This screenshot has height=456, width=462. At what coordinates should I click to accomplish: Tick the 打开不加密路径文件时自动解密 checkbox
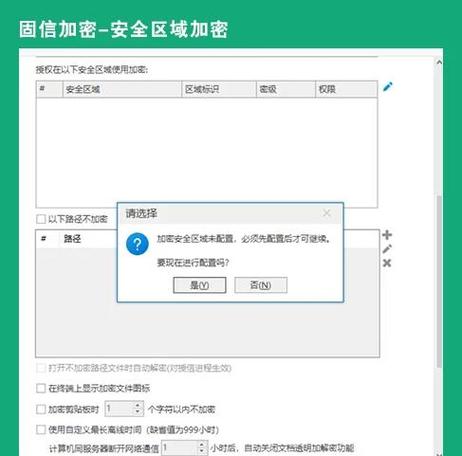pyautogui.click(x=41, y=368)
